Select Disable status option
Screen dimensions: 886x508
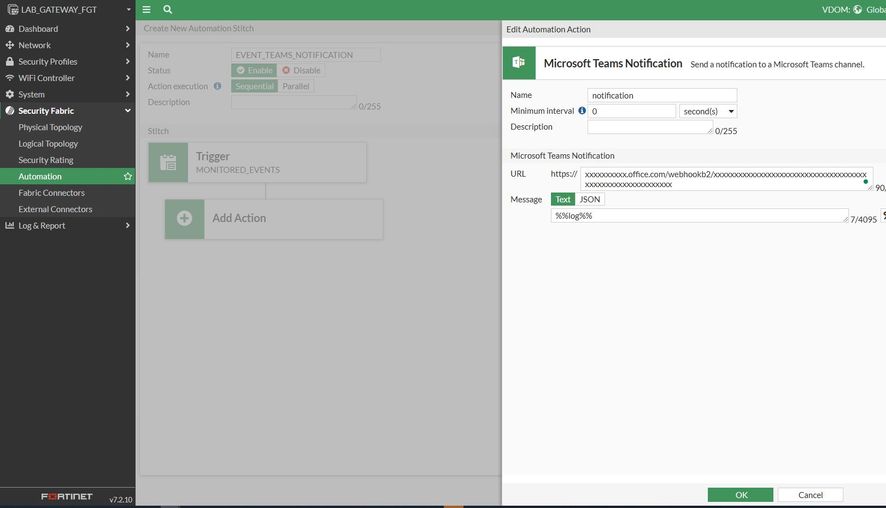click(x=301, y=71)
